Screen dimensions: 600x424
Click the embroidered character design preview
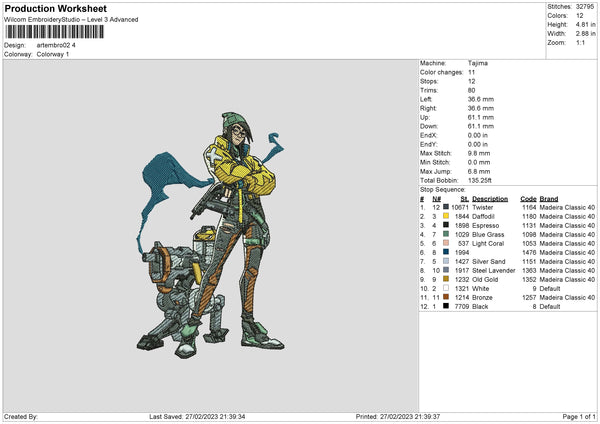coord(211,235)
